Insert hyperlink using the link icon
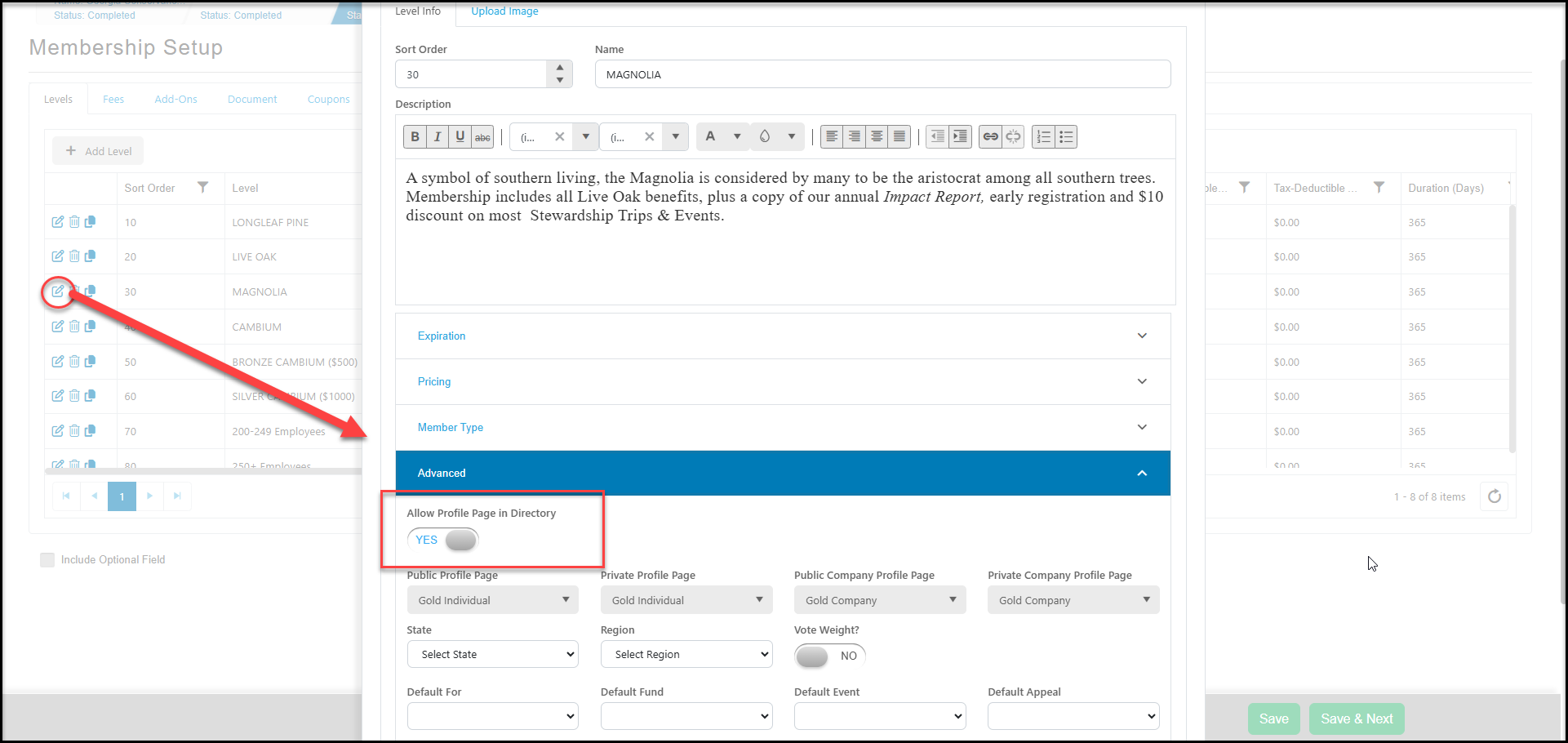This screenshot has height=743, width=1568. [990, 136]
